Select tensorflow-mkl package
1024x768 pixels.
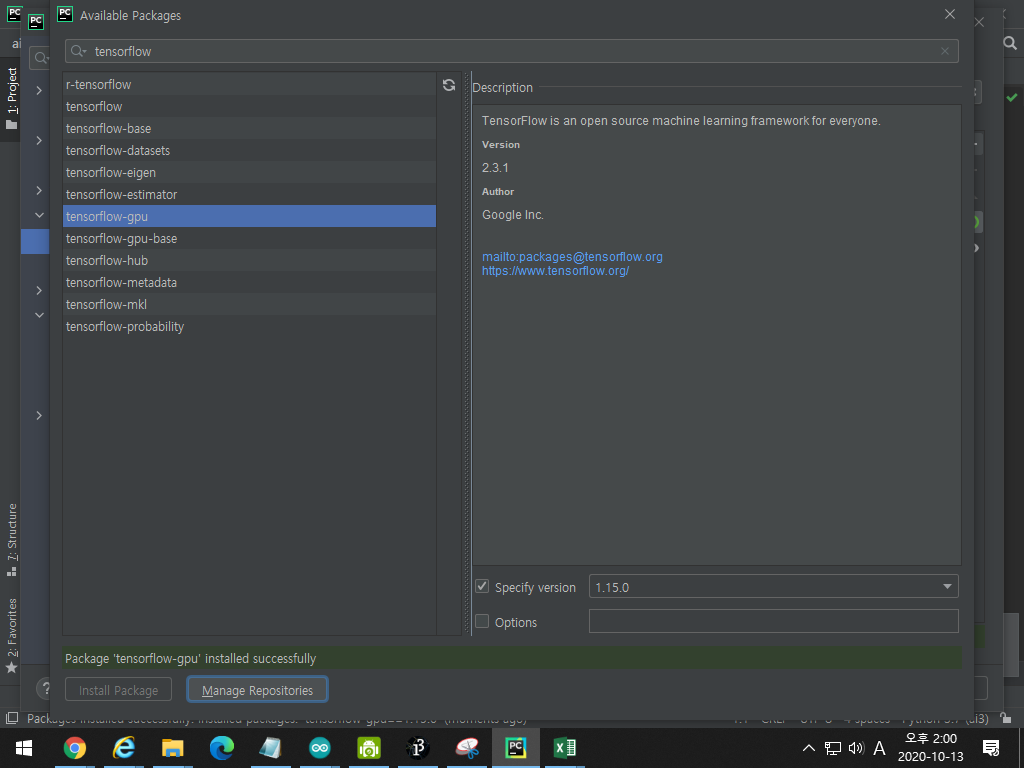pyautogui.click(x=249, y=304)
